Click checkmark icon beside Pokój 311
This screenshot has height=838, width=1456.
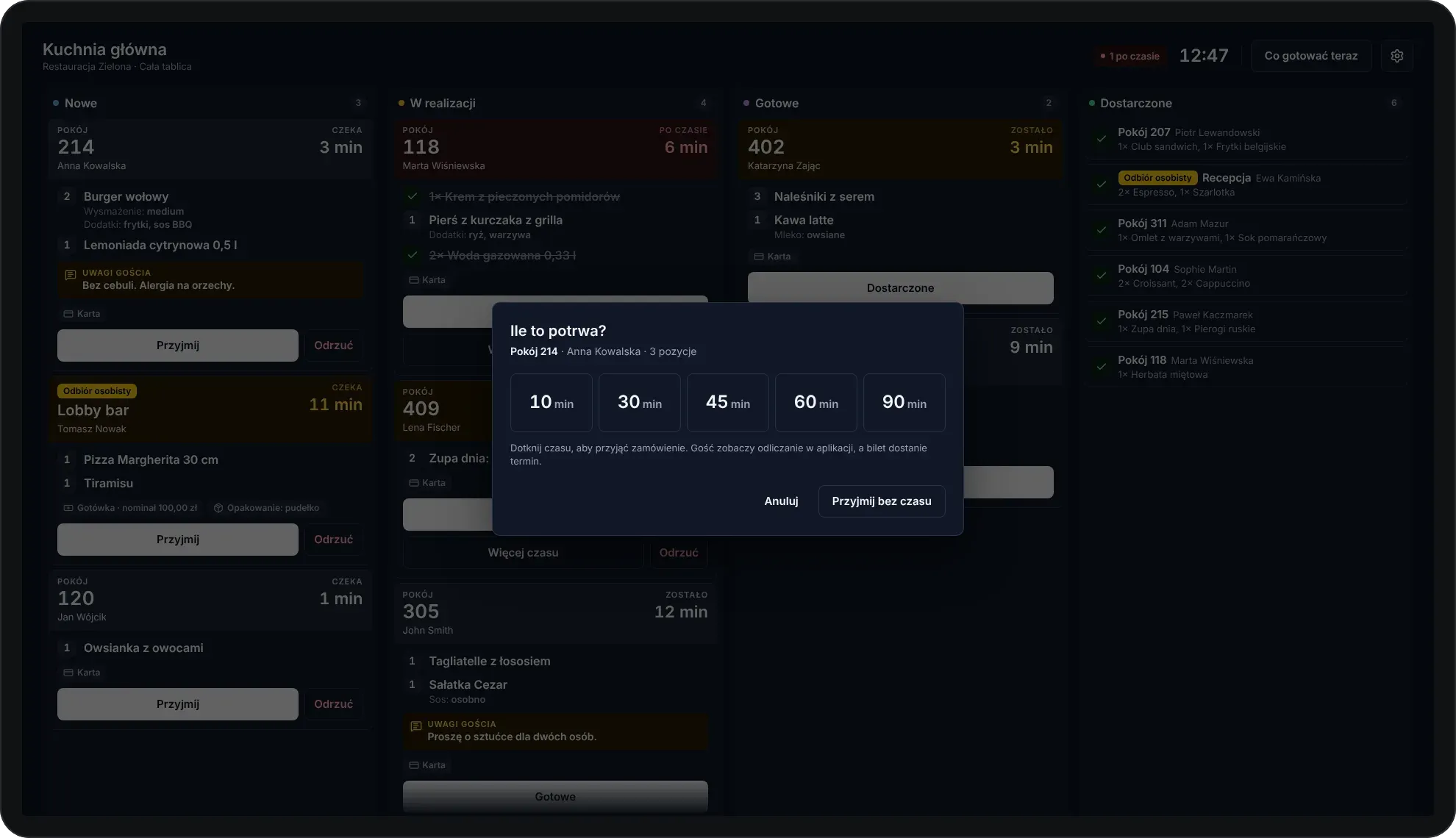[x=1101, y=230]
